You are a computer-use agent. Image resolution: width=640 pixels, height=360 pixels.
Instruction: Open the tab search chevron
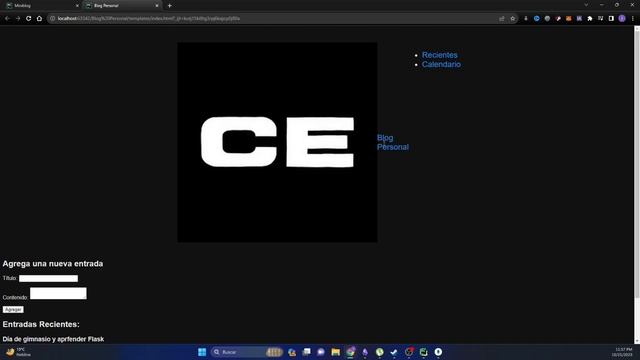[x=586, y=5]
